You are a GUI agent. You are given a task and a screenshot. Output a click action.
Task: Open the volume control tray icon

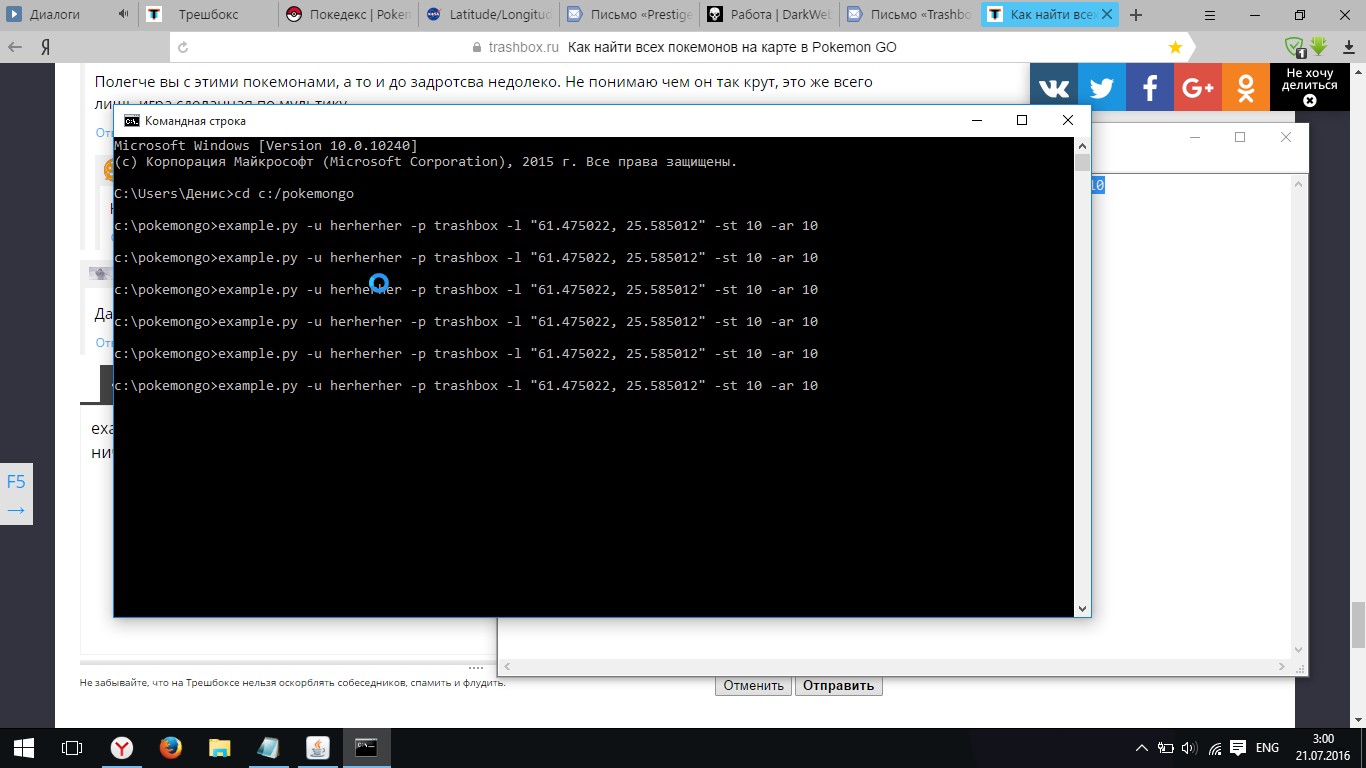click(1190, 748)
